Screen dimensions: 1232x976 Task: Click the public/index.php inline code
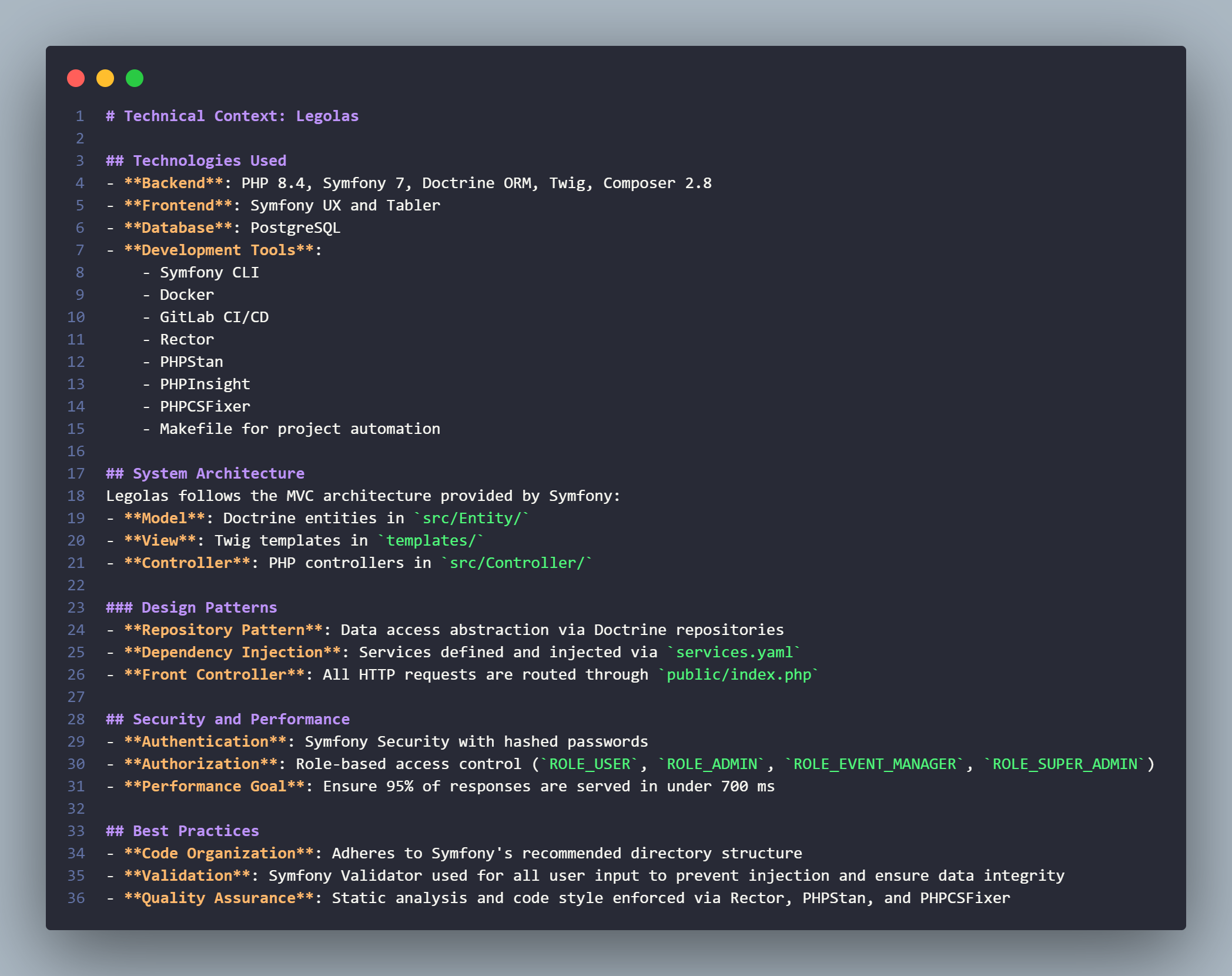738,674
